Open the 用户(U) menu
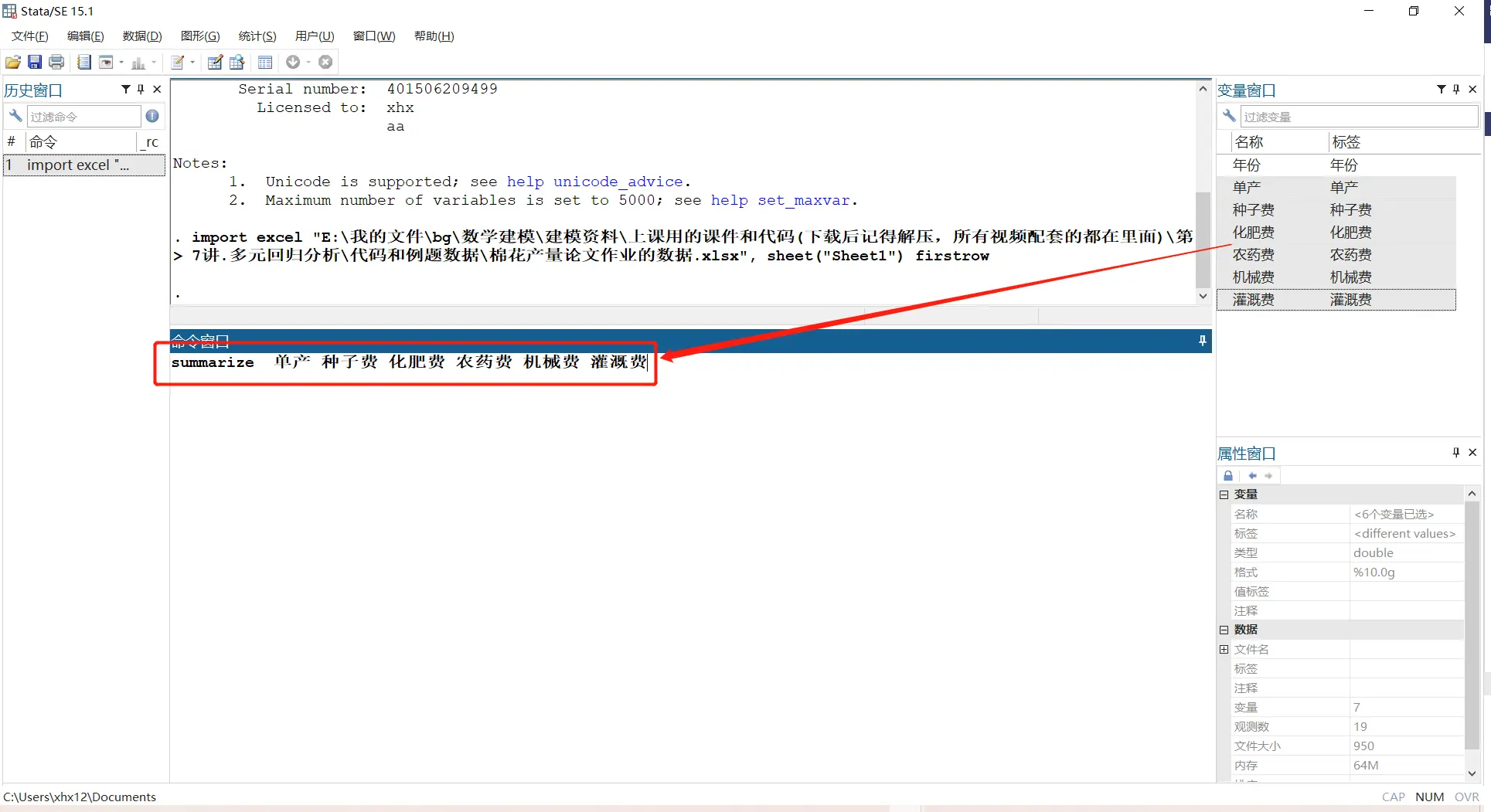1491x812 pixels. pyautogui.click(x=315, y=36)
